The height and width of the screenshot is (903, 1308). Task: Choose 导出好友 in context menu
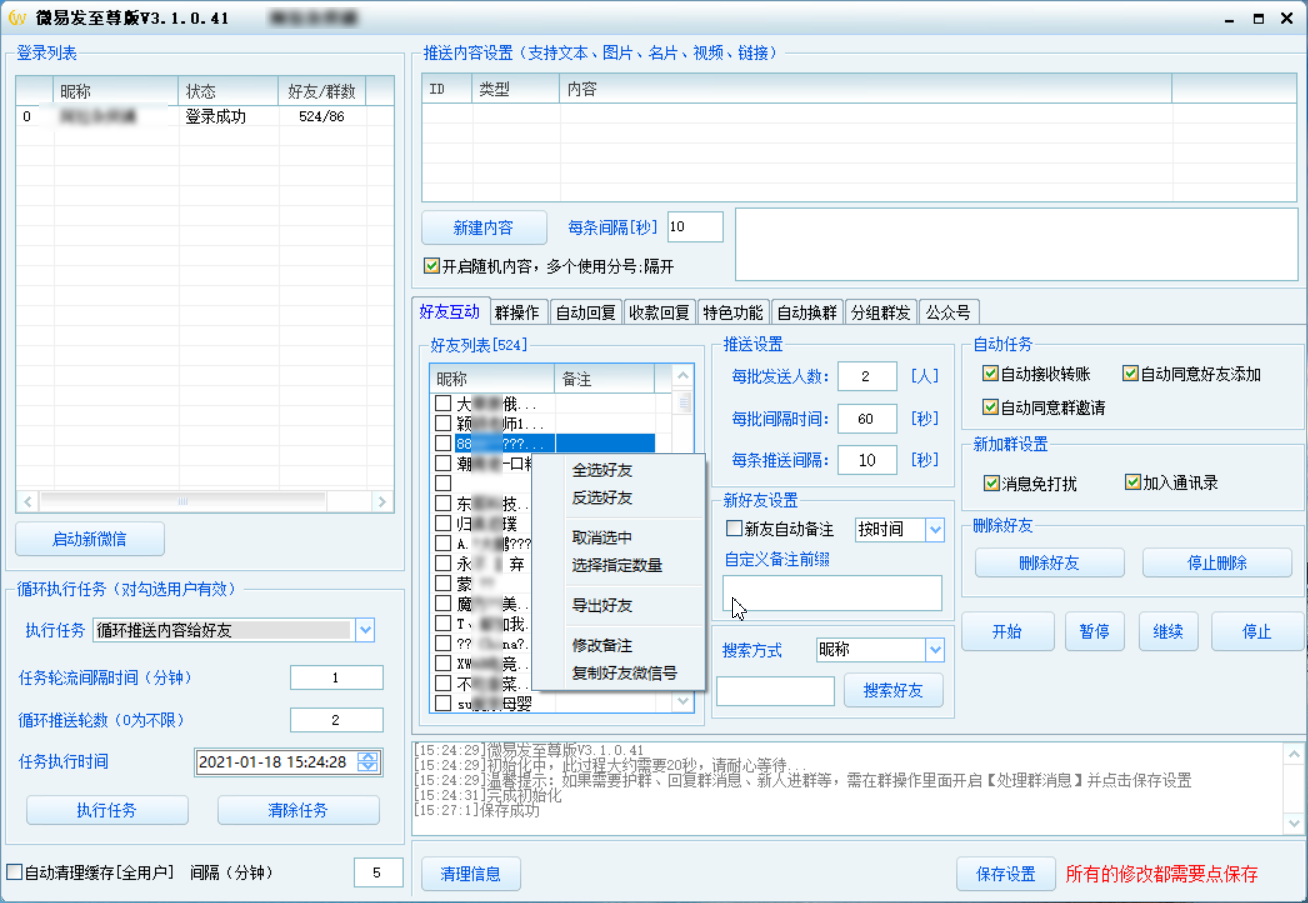tap(602, 606)
